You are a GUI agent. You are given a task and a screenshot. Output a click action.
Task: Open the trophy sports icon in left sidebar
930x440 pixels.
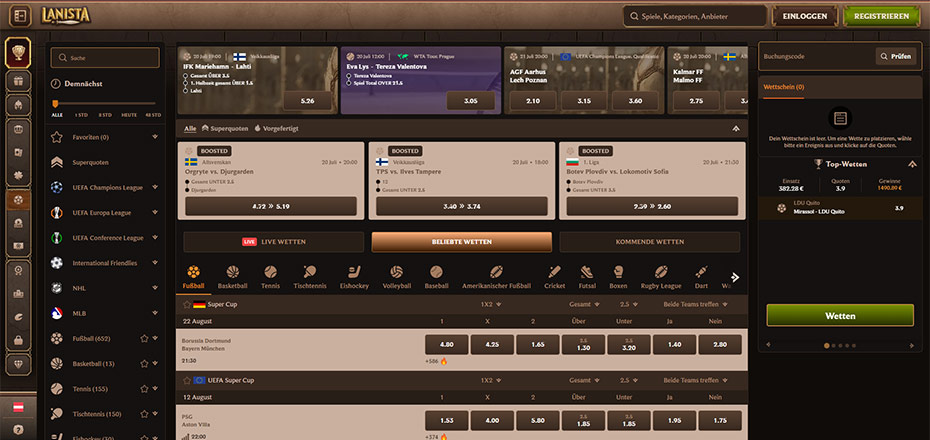[18, 53]
